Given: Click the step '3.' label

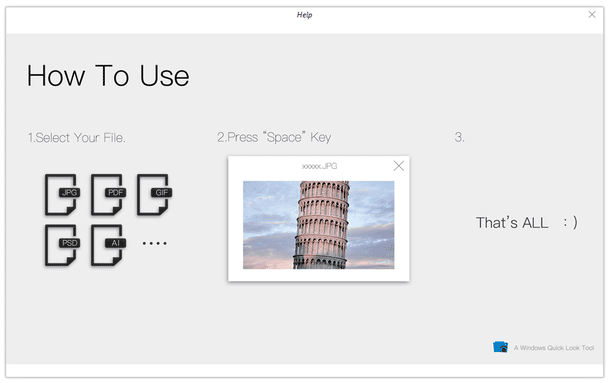Looking at the screenshot, I should (x=459, y=137).
